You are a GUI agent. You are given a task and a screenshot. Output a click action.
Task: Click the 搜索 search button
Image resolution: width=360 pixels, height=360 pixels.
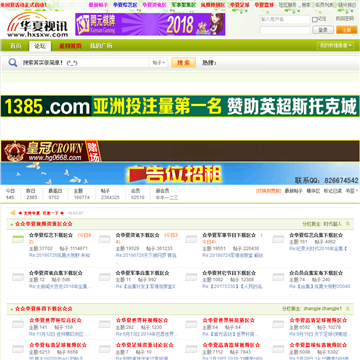[x=183, y=63]
